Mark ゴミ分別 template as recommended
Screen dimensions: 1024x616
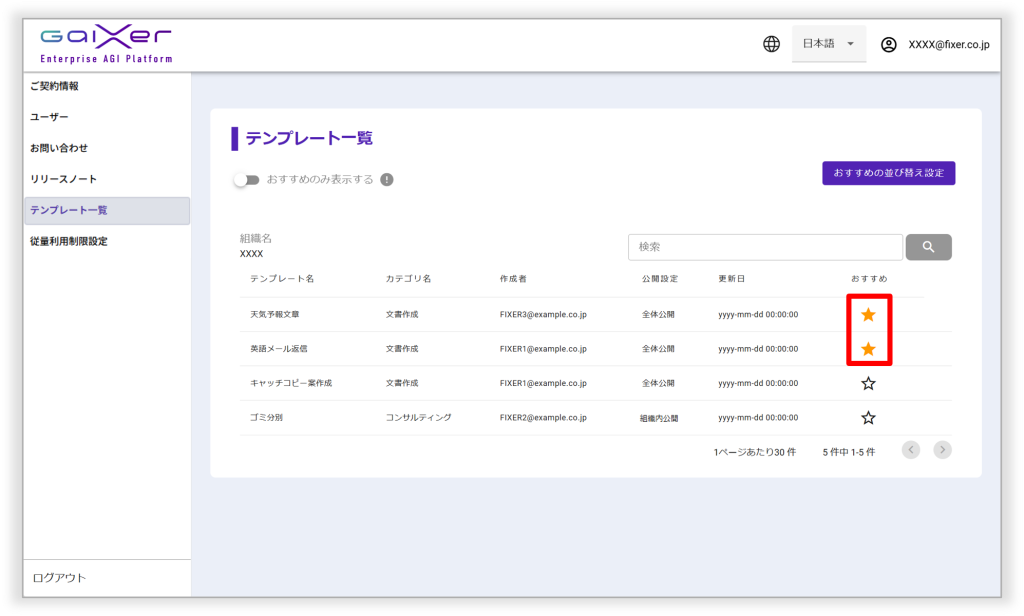tap(868, 418)
